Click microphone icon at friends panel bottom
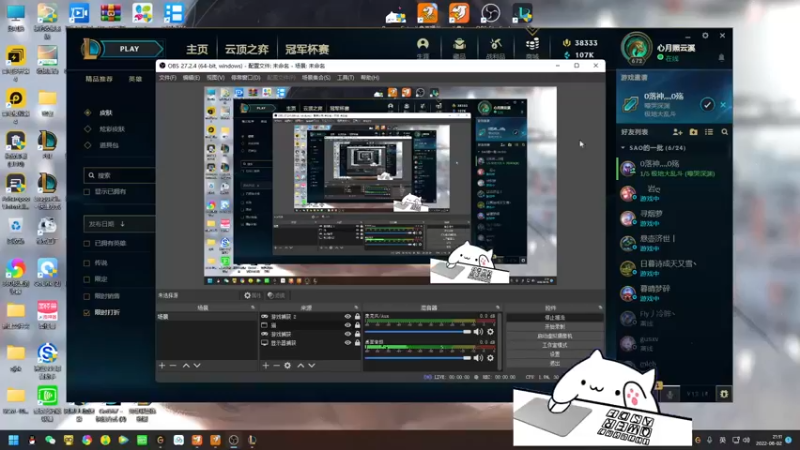This screenshot has height=450, width=800. point(670,394)
